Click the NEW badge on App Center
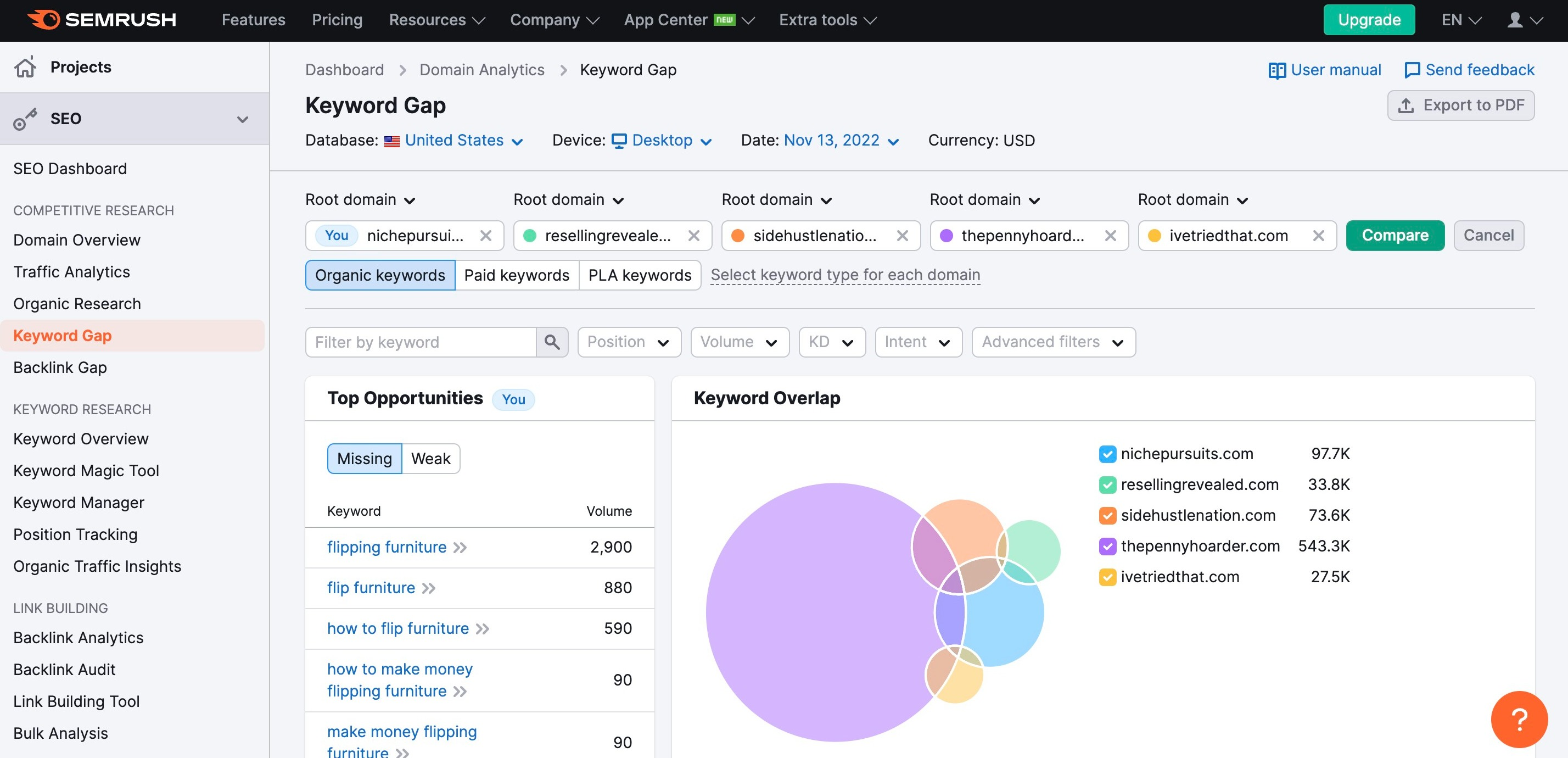 [724, 19]
